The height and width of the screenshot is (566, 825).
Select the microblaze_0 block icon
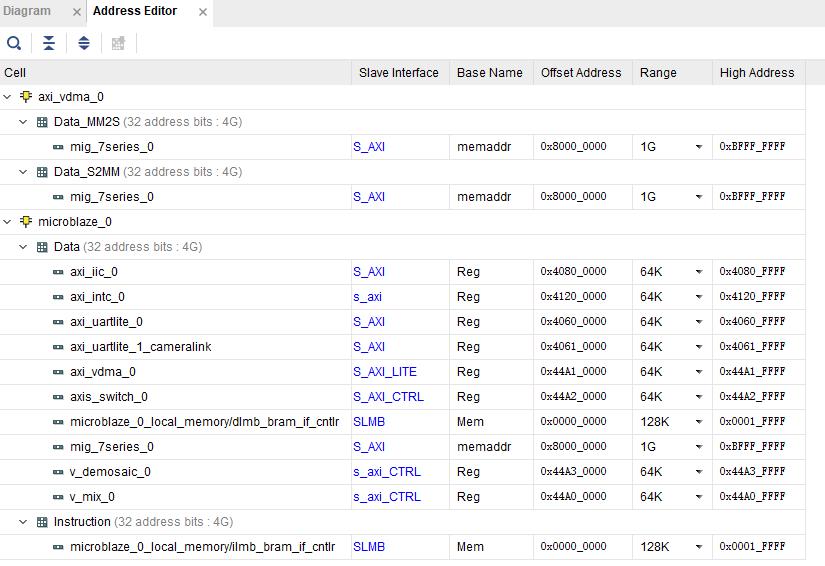pyautogui.click(x=26, y=222)
